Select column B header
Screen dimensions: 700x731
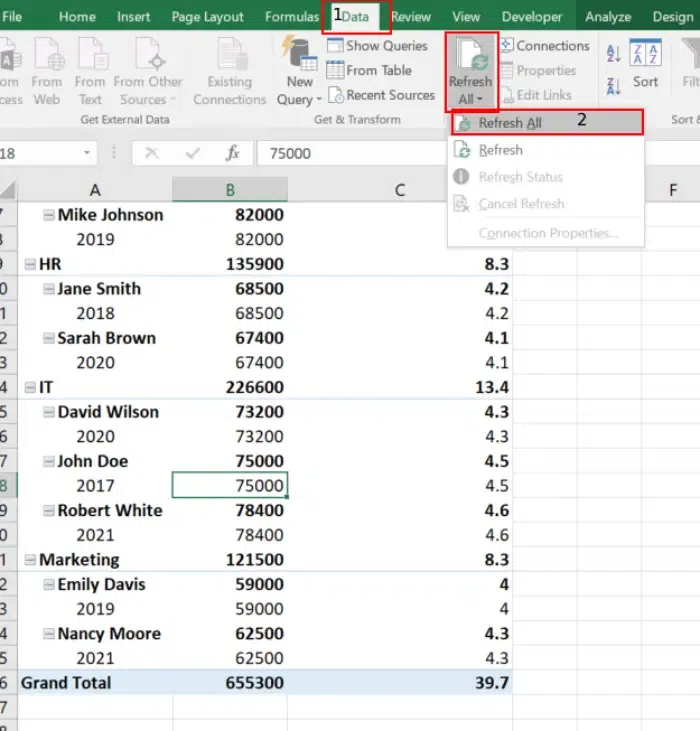coord(230,190)
